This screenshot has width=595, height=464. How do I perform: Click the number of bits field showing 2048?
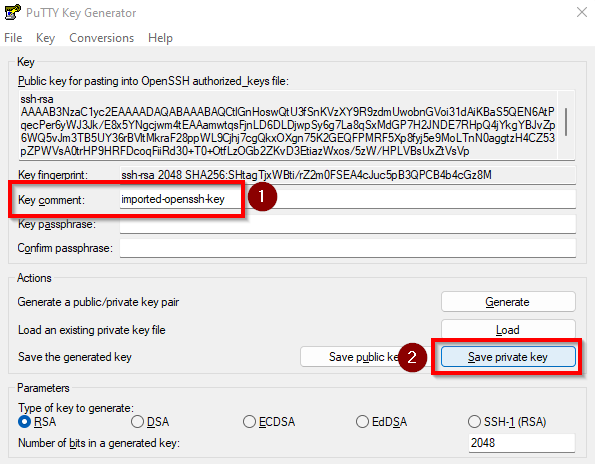point(522,443)
